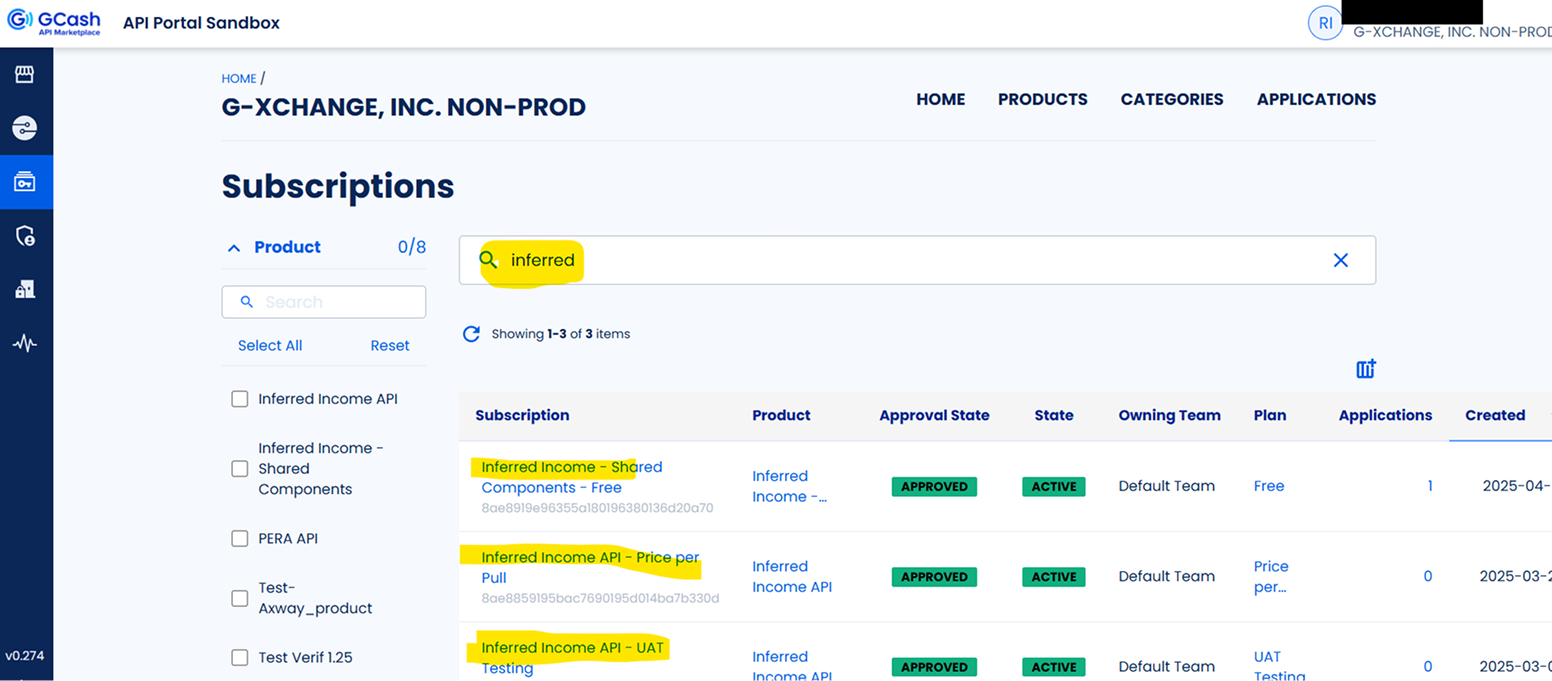This screenshot has width=1552, height=681.
Task: Click the Plan column header
Action: [1270, 415]
